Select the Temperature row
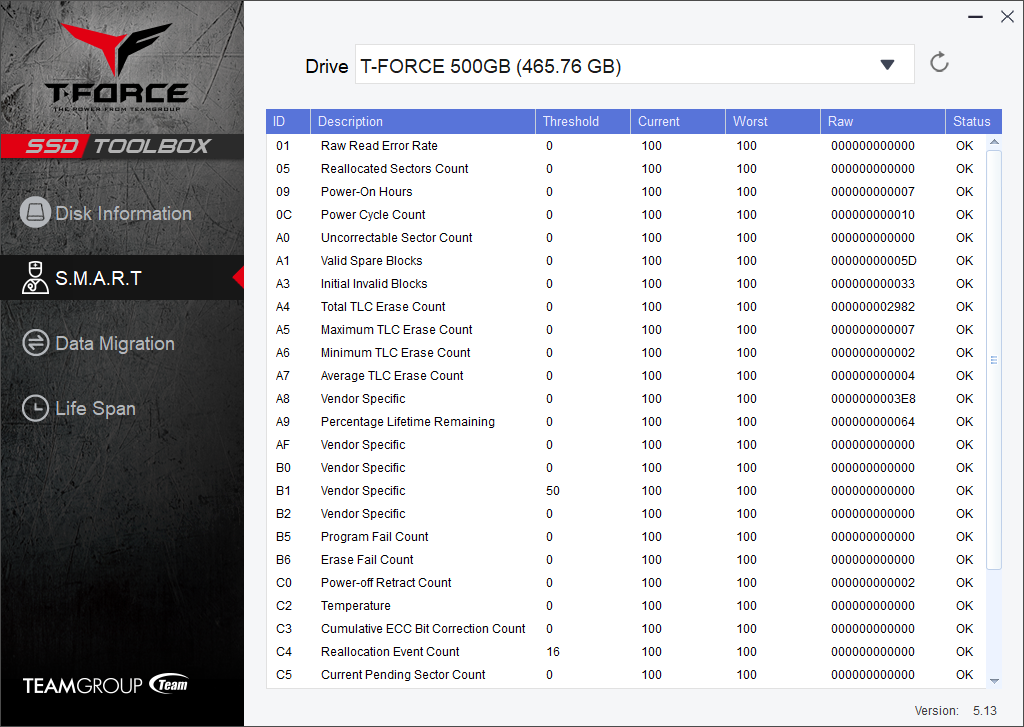 point(626,606)
